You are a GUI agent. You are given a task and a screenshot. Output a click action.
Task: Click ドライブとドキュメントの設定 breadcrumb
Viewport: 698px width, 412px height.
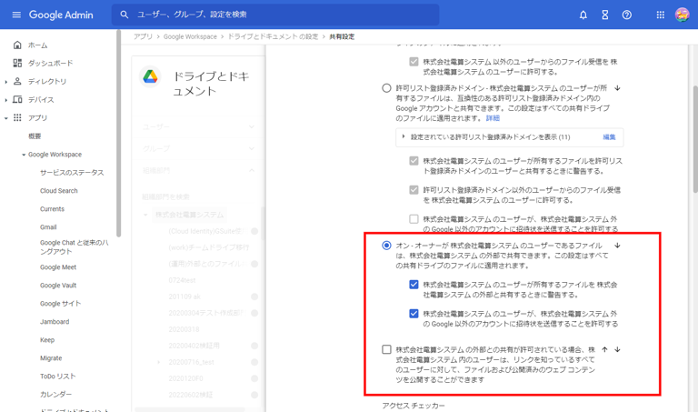tap(273, 36)
